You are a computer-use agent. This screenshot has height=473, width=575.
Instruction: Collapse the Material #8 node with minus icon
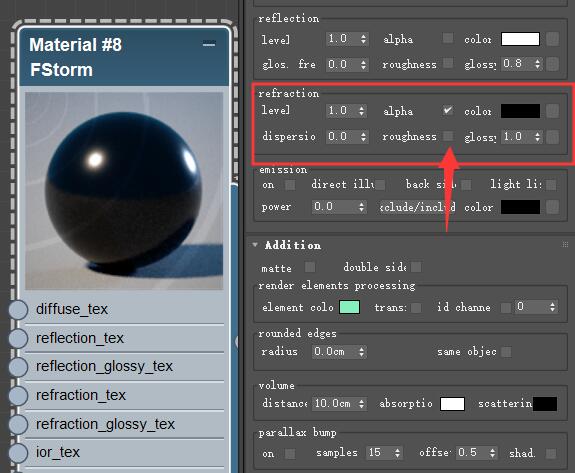(x=209, y=44)
